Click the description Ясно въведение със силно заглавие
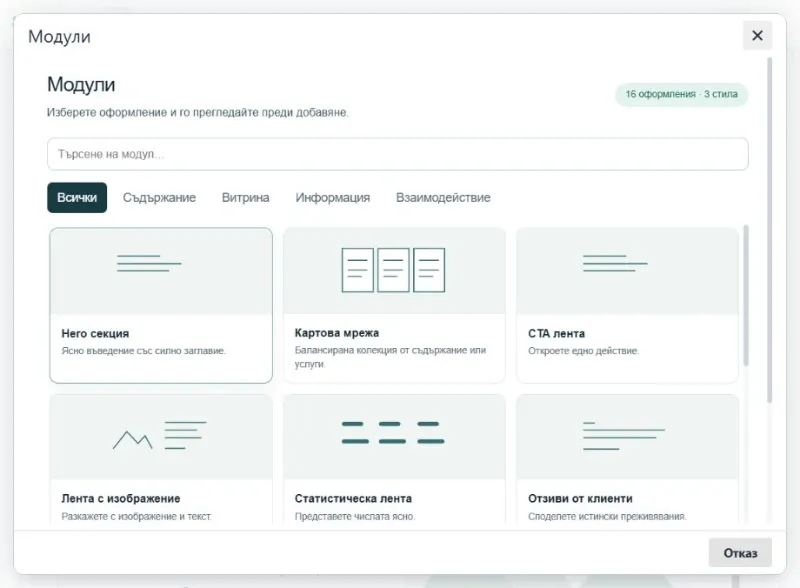Screen dimensions: 800x588 tap(143, 351)
